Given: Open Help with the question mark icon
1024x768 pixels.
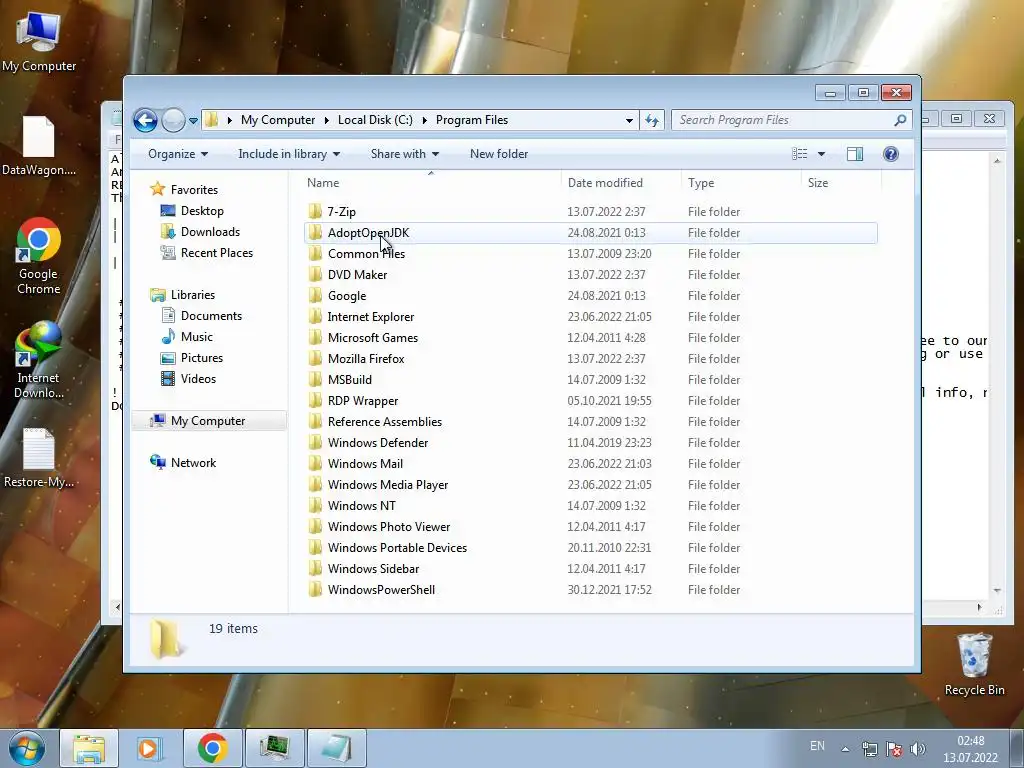Looking at the screenshot, I should (x=890, y=154).
